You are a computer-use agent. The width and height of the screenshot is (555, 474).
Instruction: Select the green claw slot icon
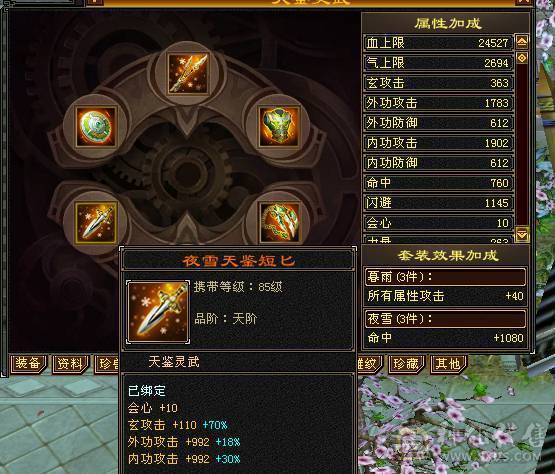pos(279,223)
